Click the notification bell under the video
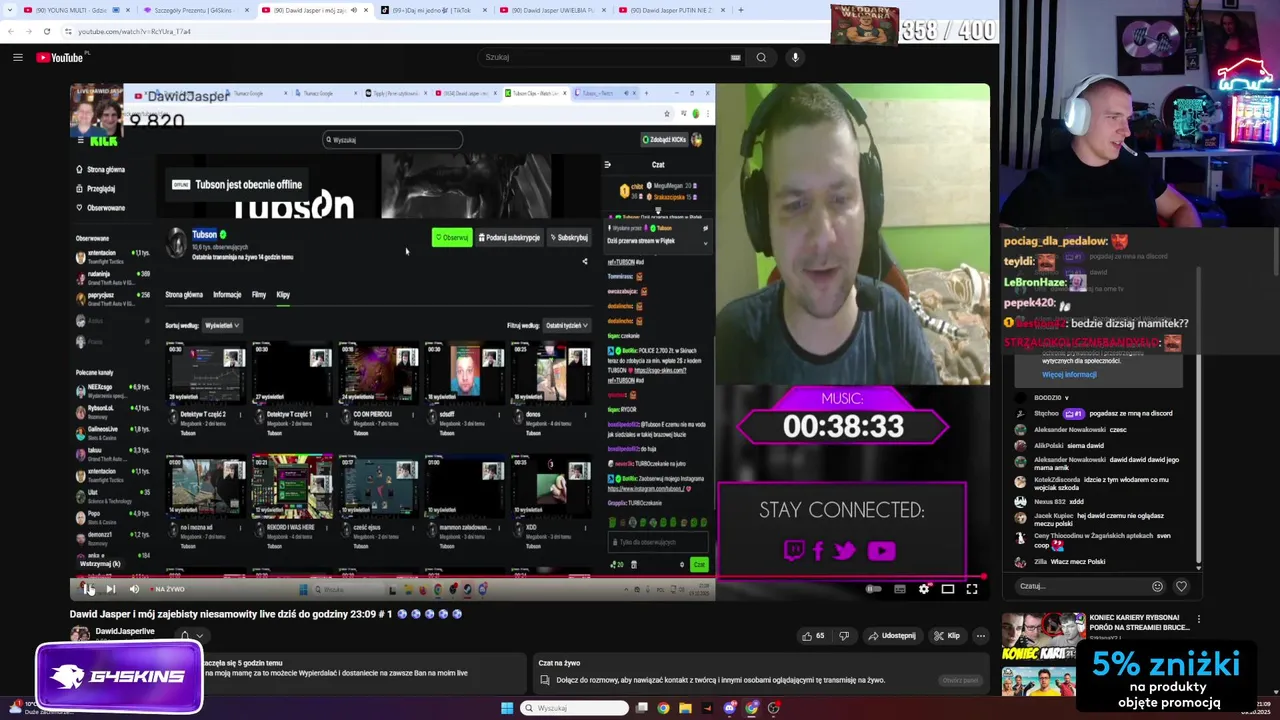This screenshot has height=720, width=1280. point(185,636)
